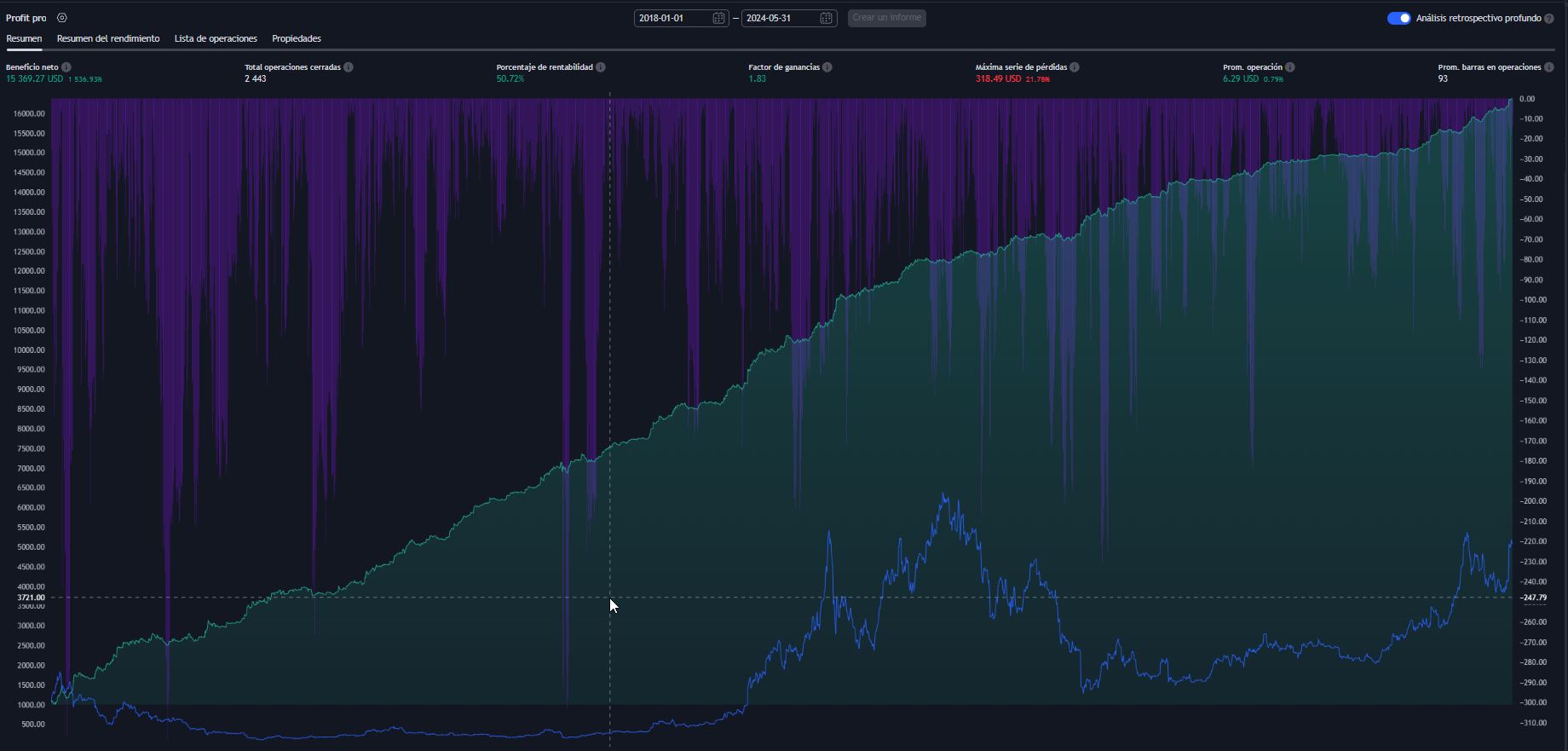Viewport: 1568px width, 751px height.
Task: Go to the Propiedades tab
Action: tap(297, 38)
